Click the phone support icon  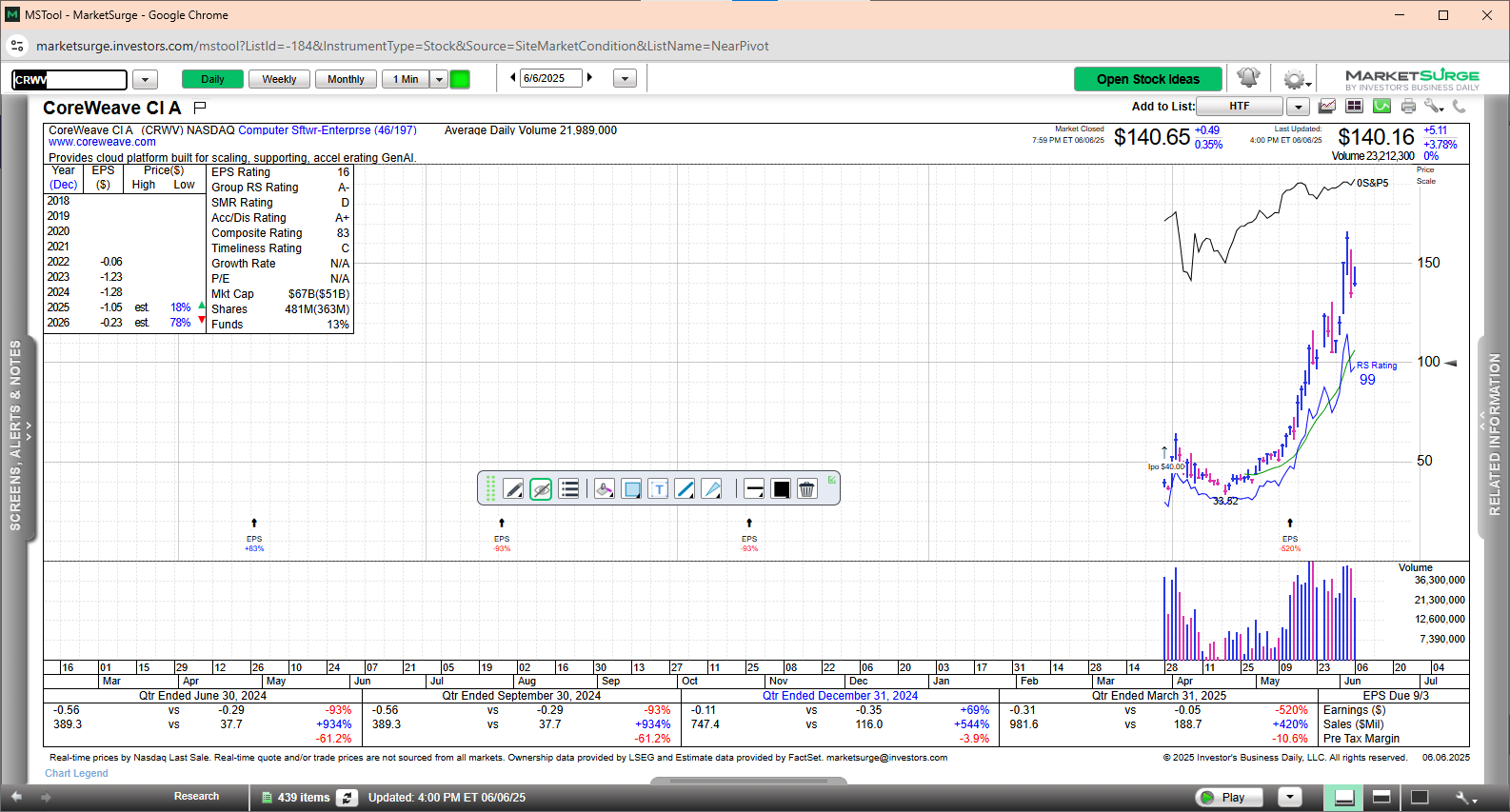[1459, 106]
